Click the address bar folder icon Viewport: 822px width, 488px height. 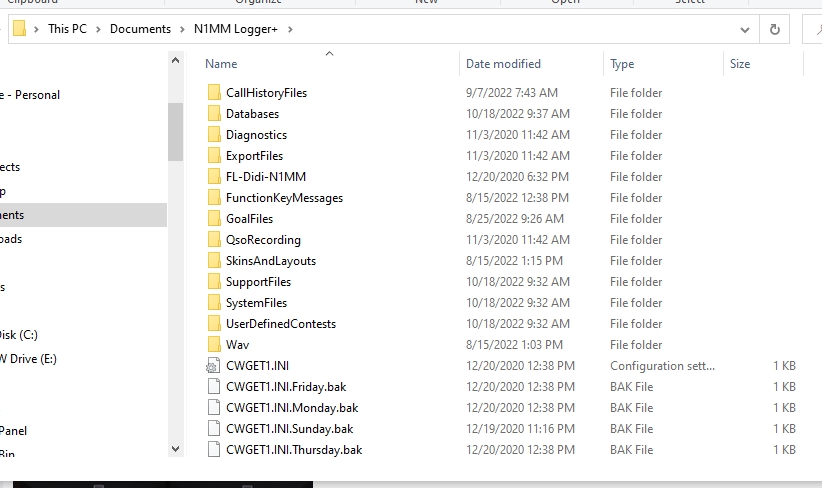19,28
